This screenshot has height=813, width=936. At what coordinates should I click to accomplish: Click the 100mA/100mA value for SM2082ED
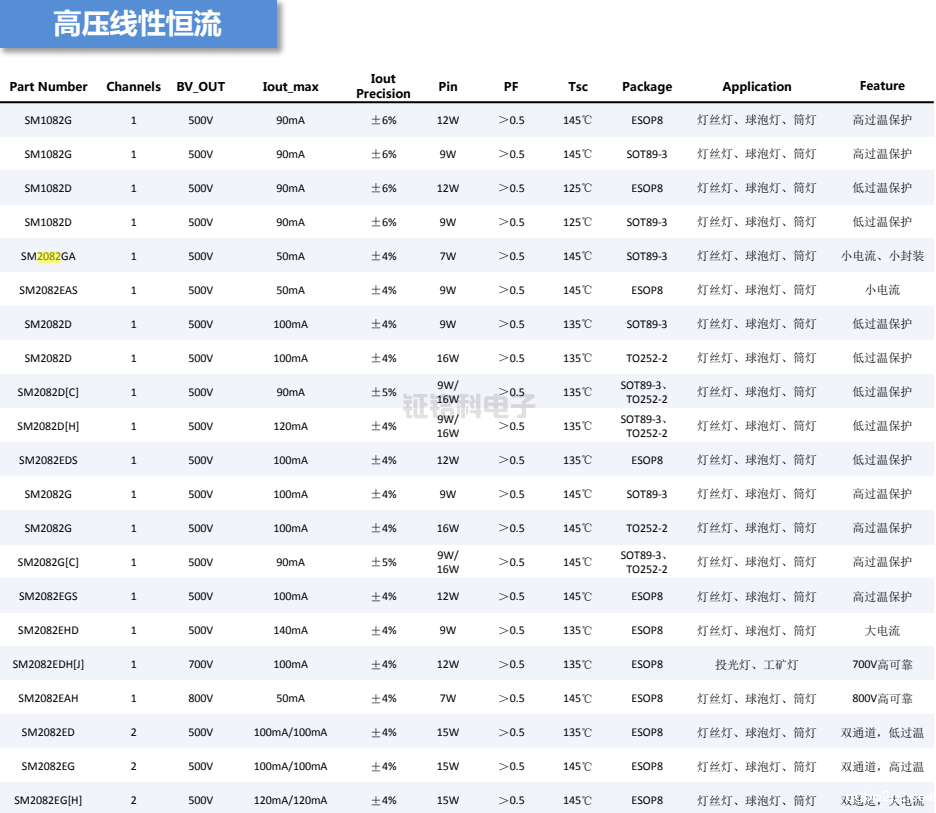click(x=290, y=732)
